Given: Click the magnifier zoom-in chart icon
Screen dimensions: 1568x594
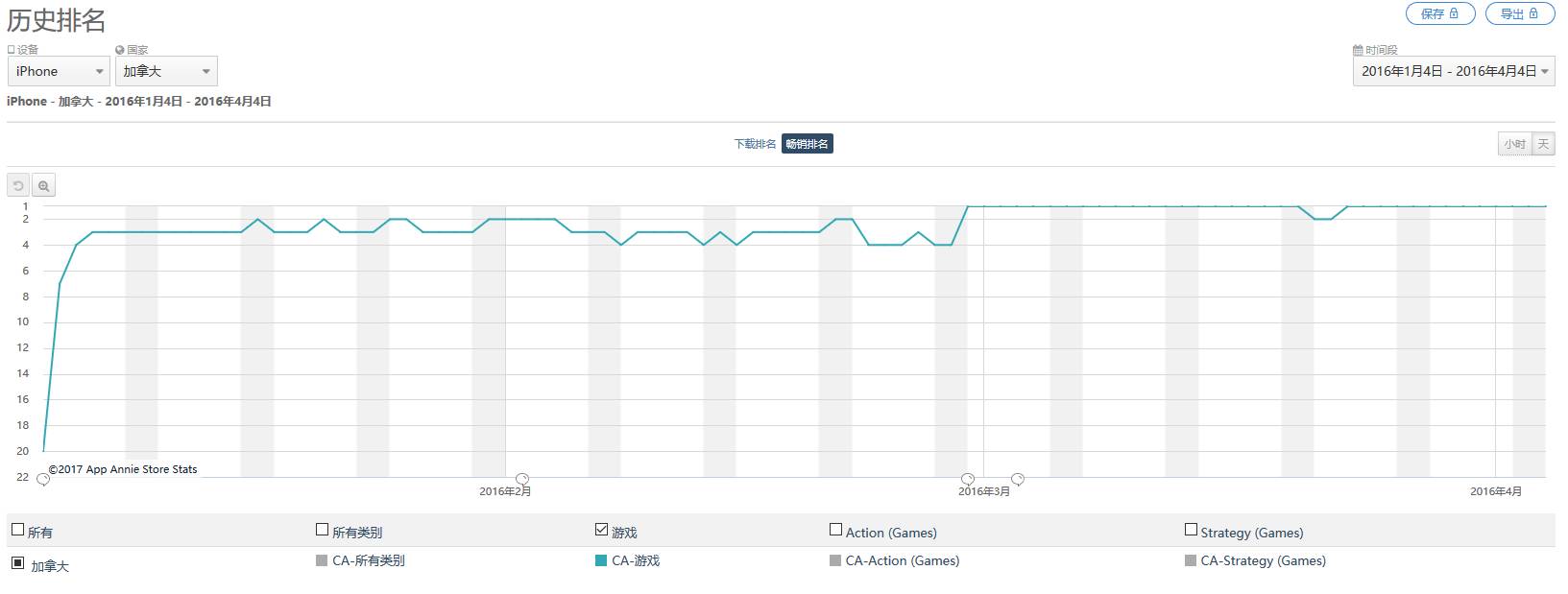Looking at the screenshot, I should 43,186.
